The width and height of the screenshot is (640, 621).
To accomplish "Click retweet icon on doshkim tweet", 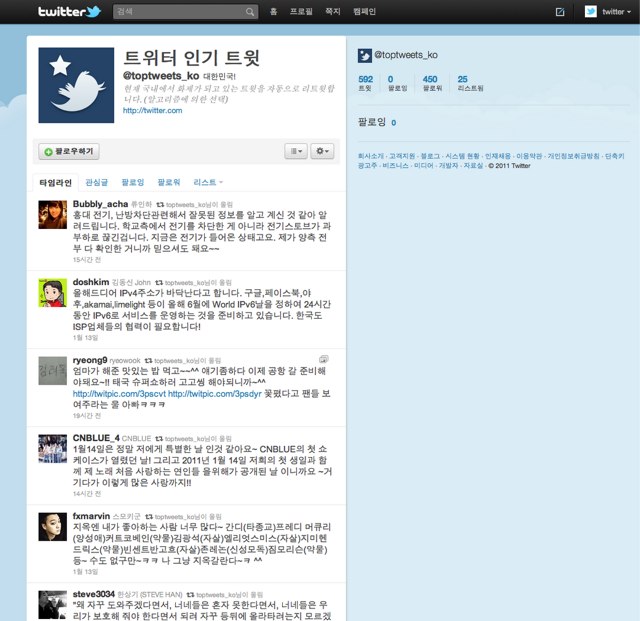I will (159, 283).
